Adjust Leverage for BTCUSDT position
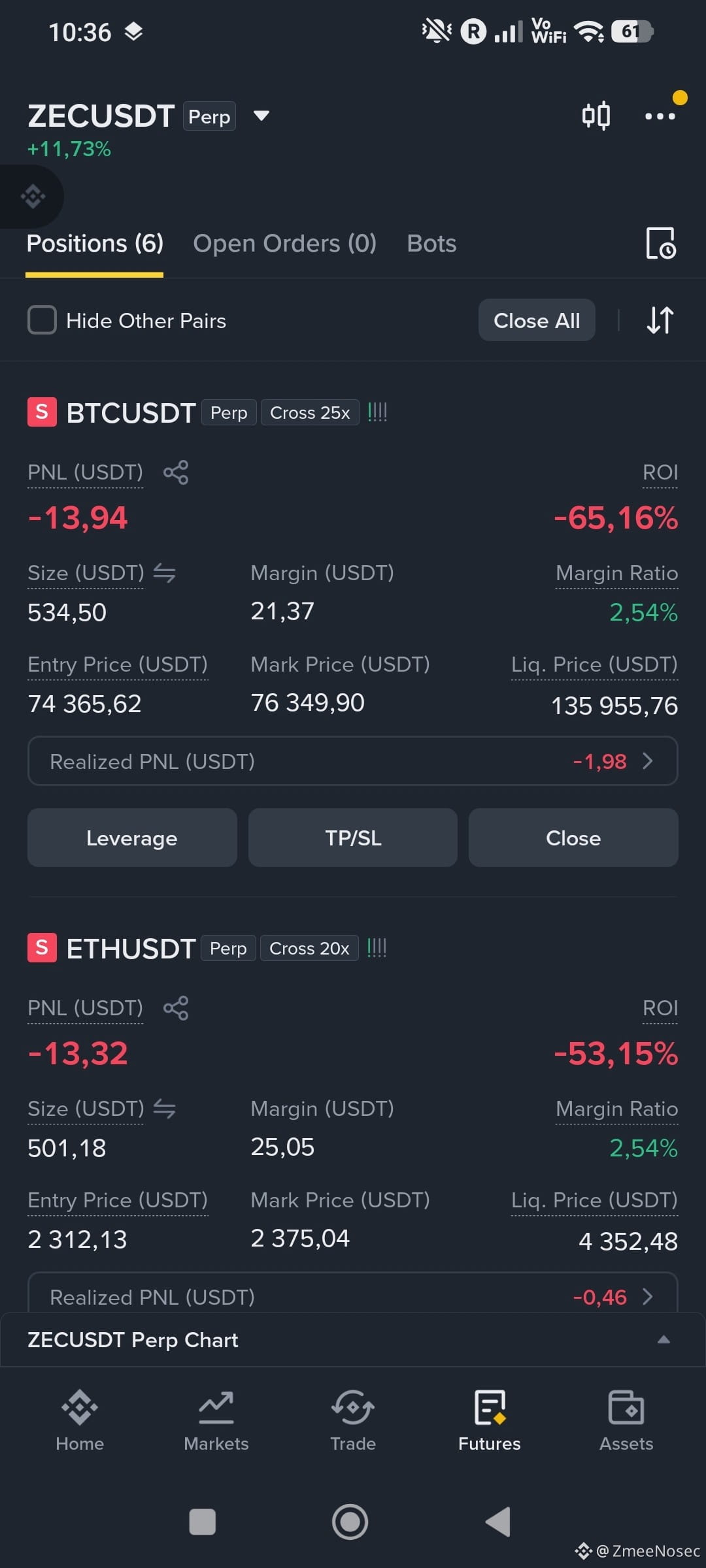 (x=132, y=838)
